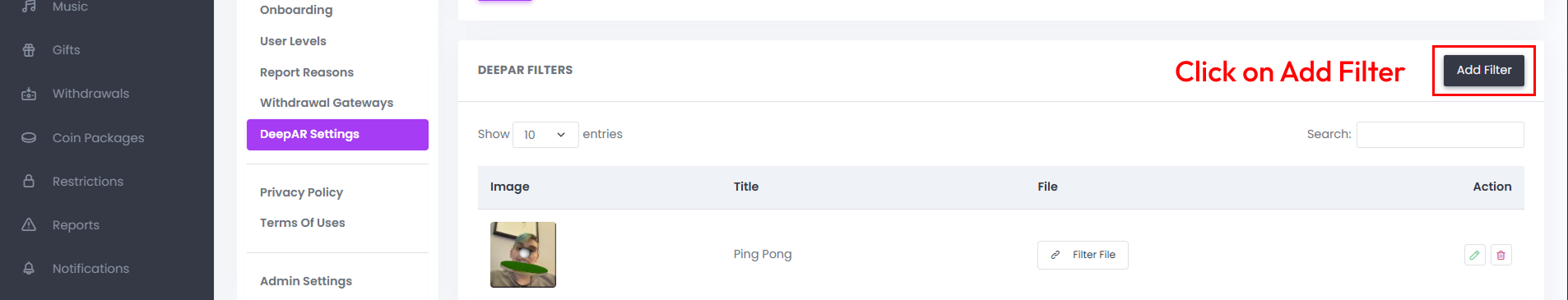Open Terms Of Uses page
Screen dimensions: 1568x300
(x=303, y=223)
